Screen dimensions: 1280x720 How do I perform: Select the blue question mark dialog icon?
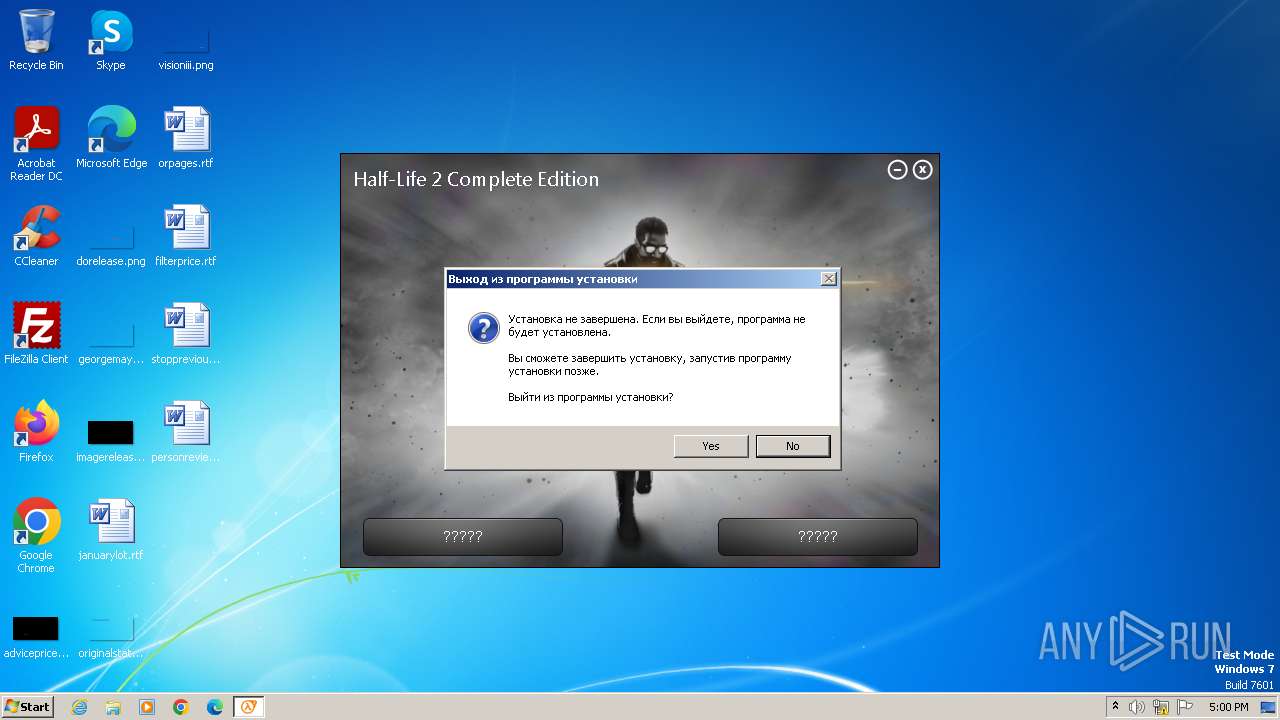pos(484,328)
